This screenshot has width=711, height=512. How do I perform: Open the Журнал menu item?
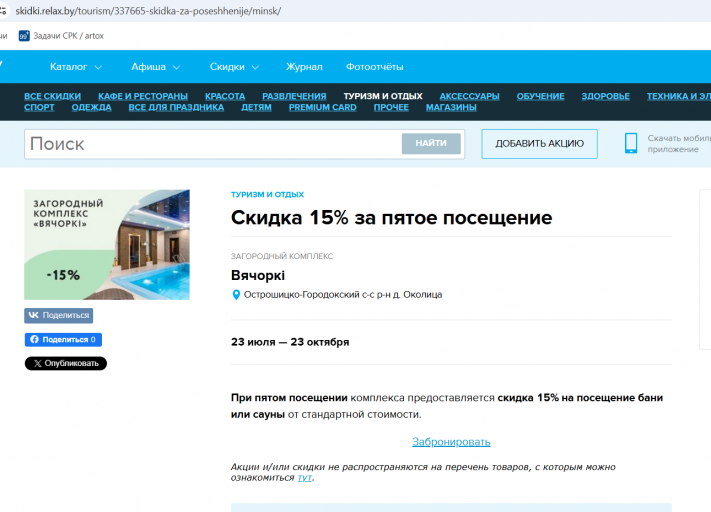pyautogui.click(x=304, y=67)
